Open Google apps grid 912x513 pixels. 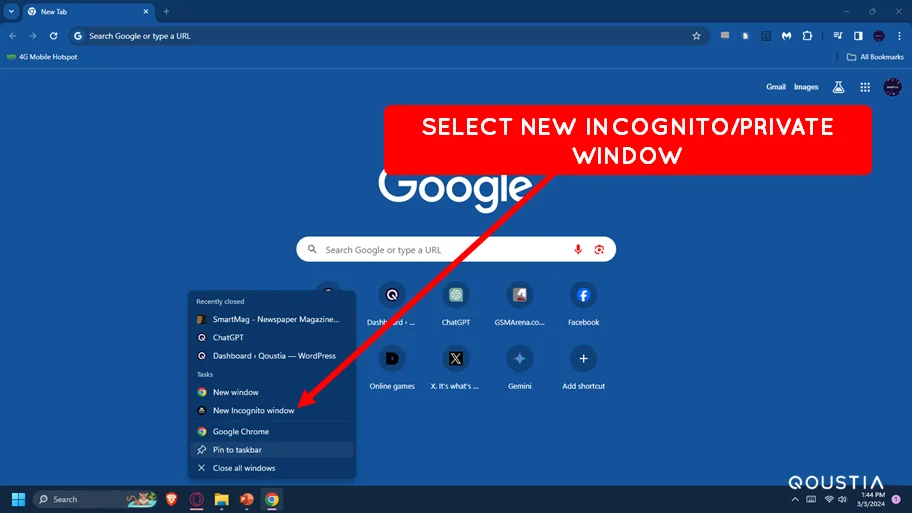point(865,87)
